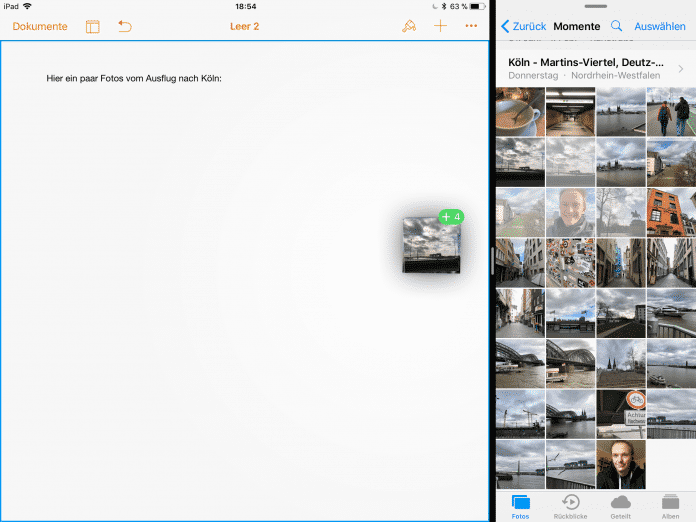Tap the plus insert icon
The height and width of the screenshot is (522, 696).
pyautogui.click(x=440, y=26)
